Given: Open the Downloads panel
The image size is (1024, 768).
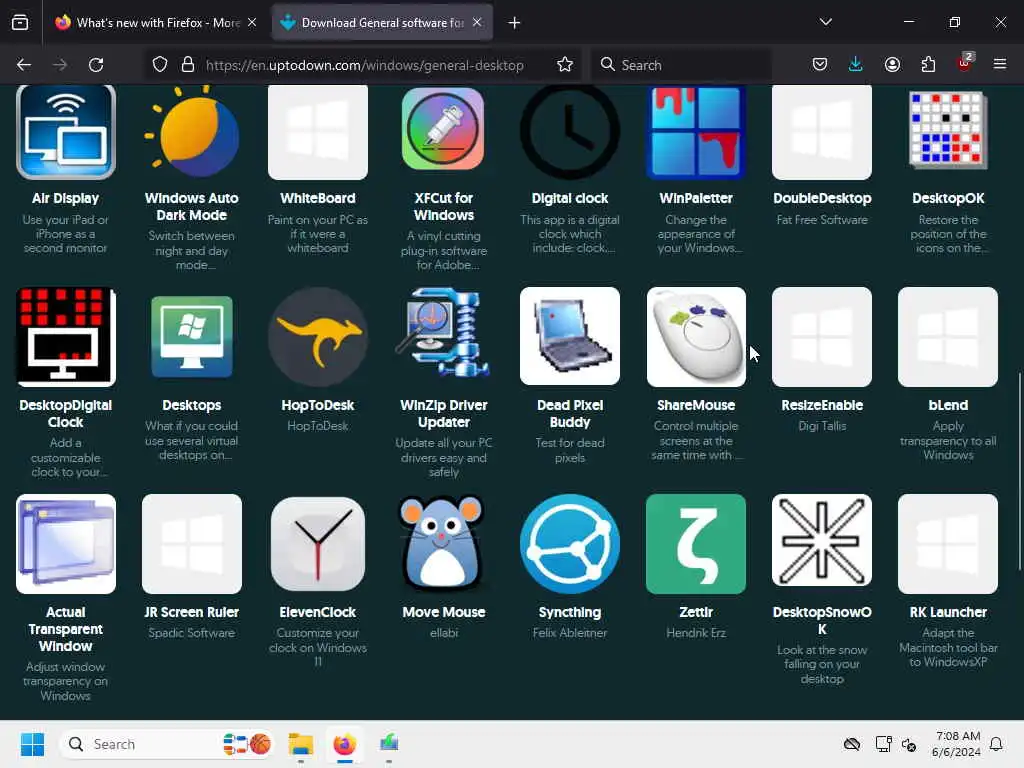Looking at the screenshot, I should (856, 65).
